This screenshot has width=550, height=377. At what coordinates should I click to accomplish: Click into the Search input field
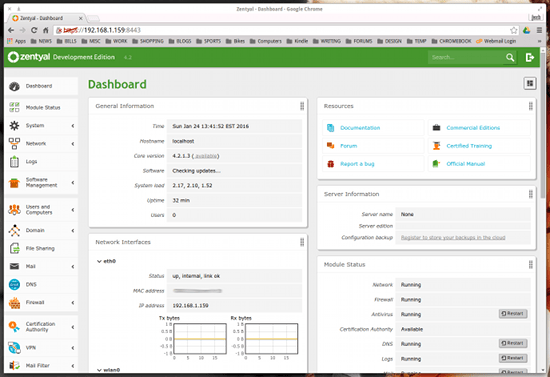466,57
